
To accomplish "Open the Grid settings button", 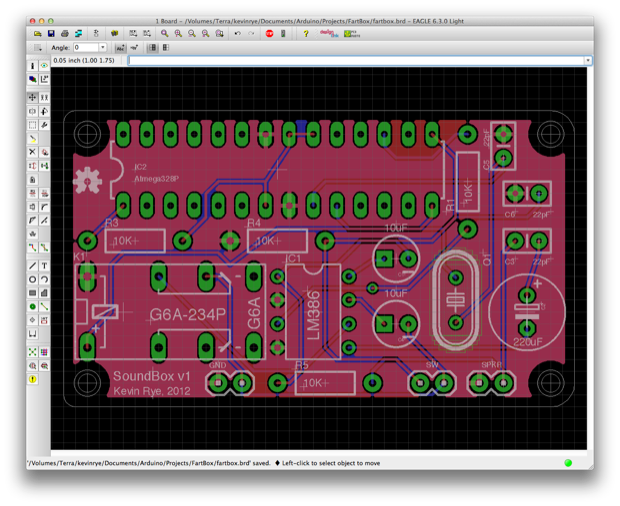I will 38,48.
